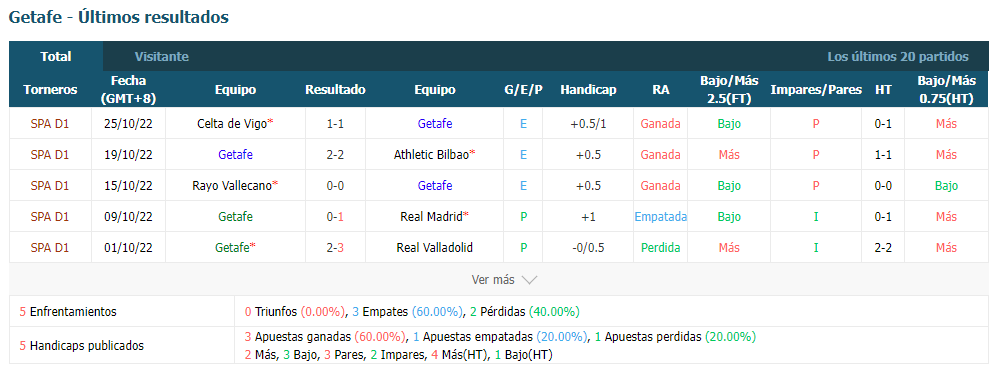Click the Impares/Pares column header

(816, 90)
